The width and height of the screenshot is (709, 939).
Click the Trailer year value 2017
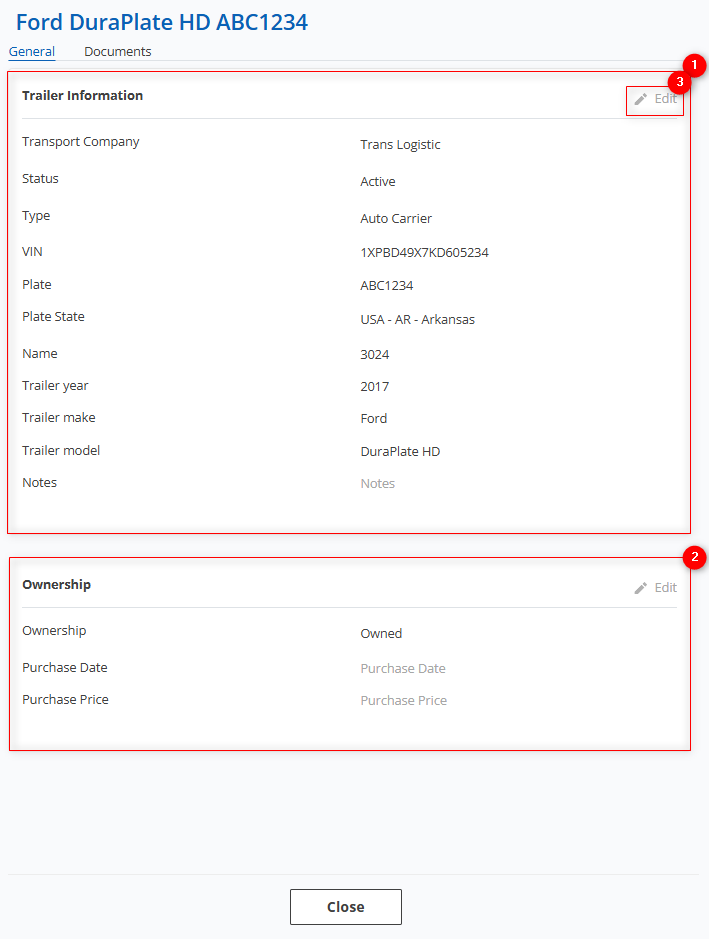tap(375, 387)
